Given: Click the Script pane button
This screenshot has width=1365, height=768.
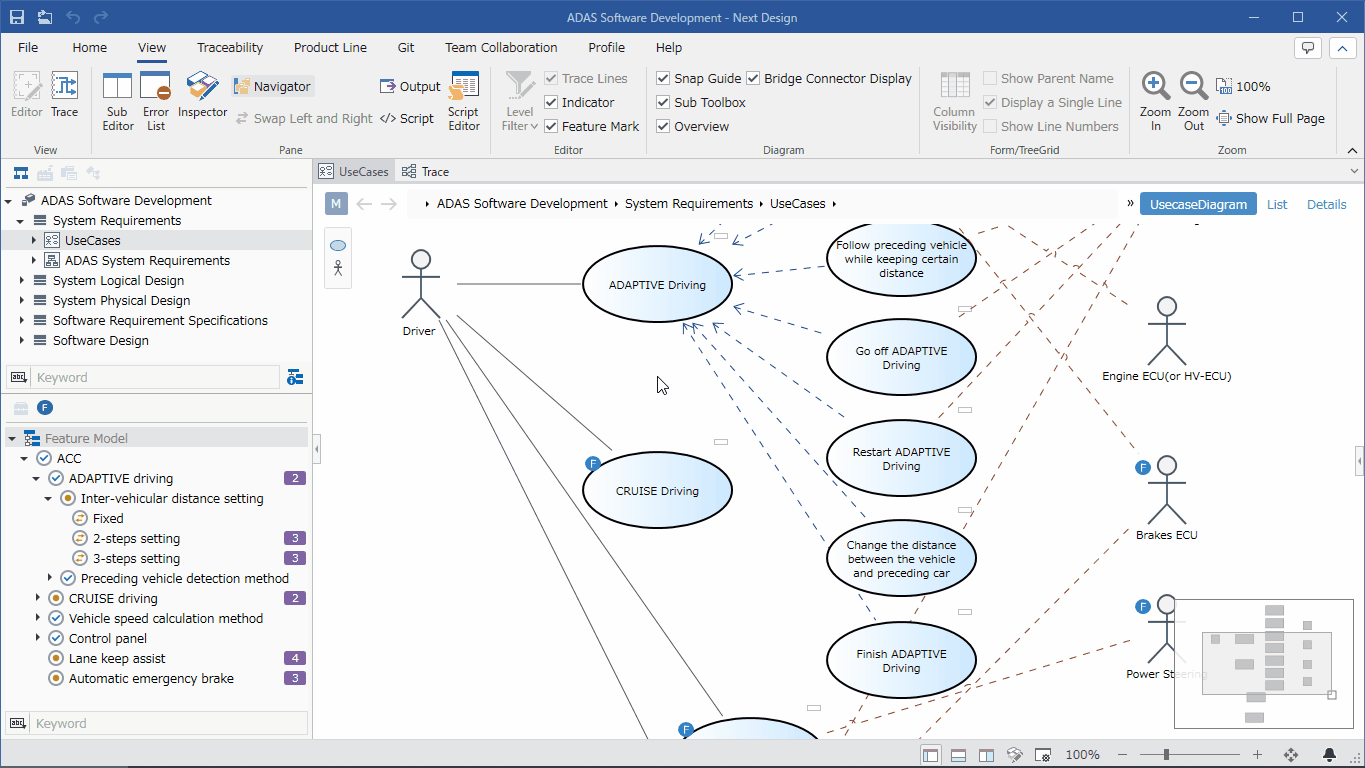Looking at the screenshot, I should (407, 118).
